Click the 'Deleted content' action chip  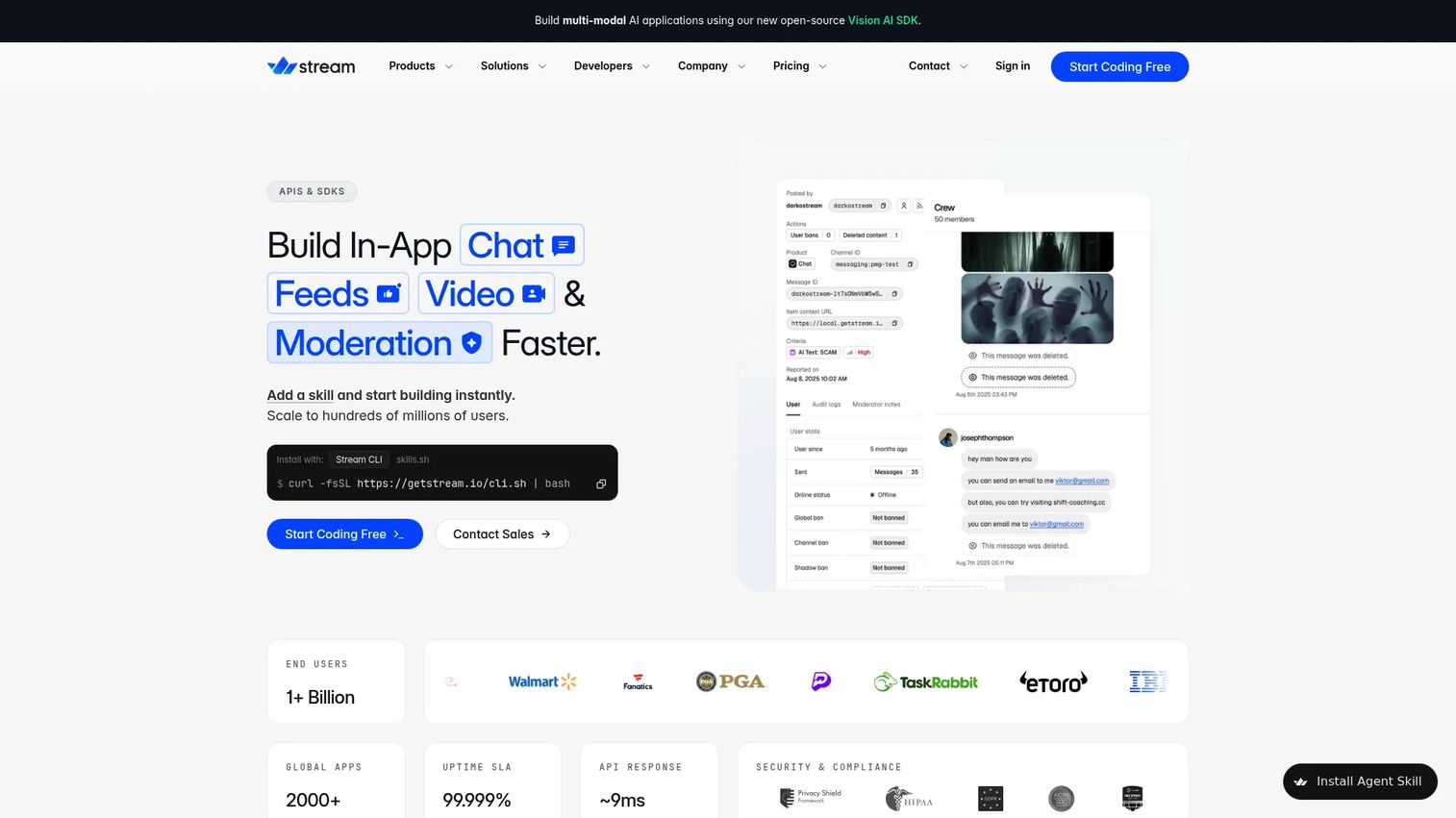869,235
